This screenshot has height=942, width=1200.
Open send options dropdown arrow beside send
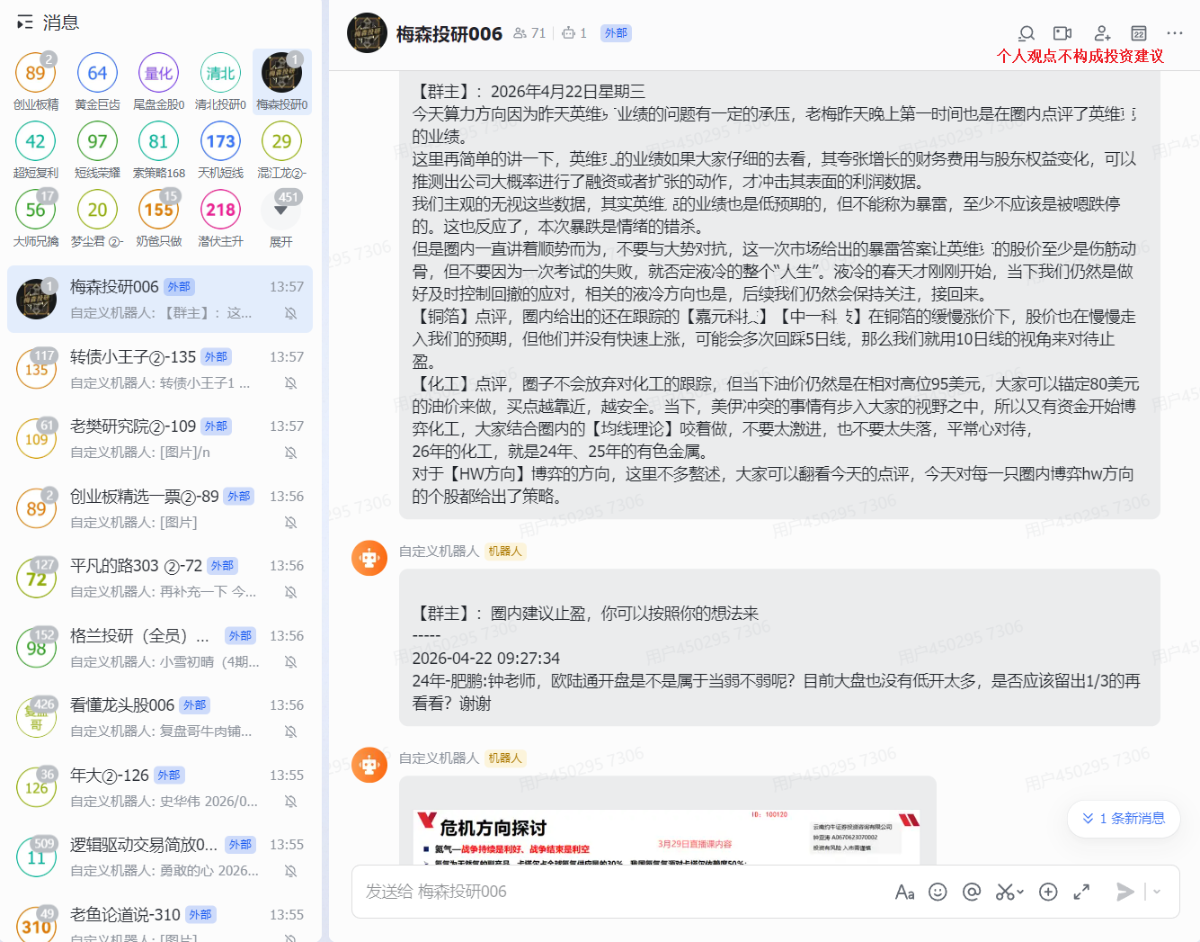tap(1158, 892)
